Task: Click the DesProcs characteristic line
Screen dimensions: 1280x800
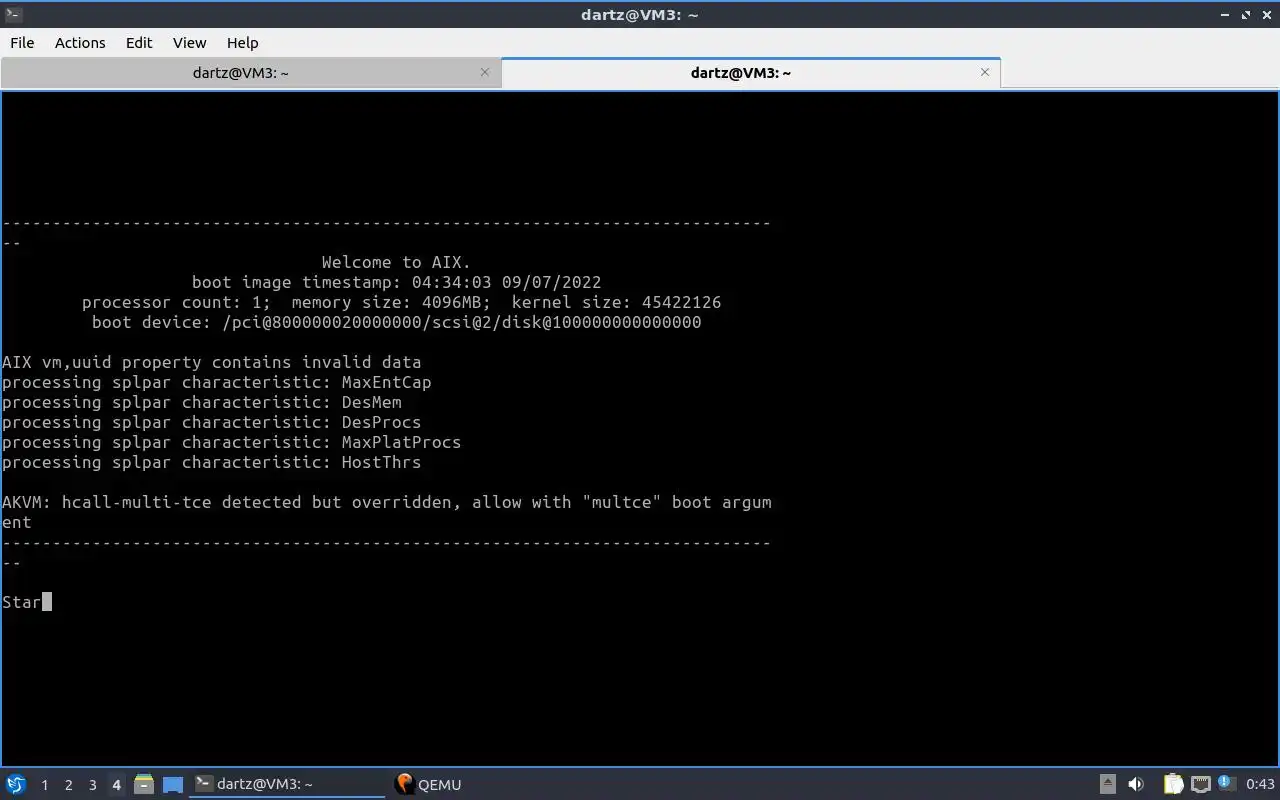Action: coord(211,423)
